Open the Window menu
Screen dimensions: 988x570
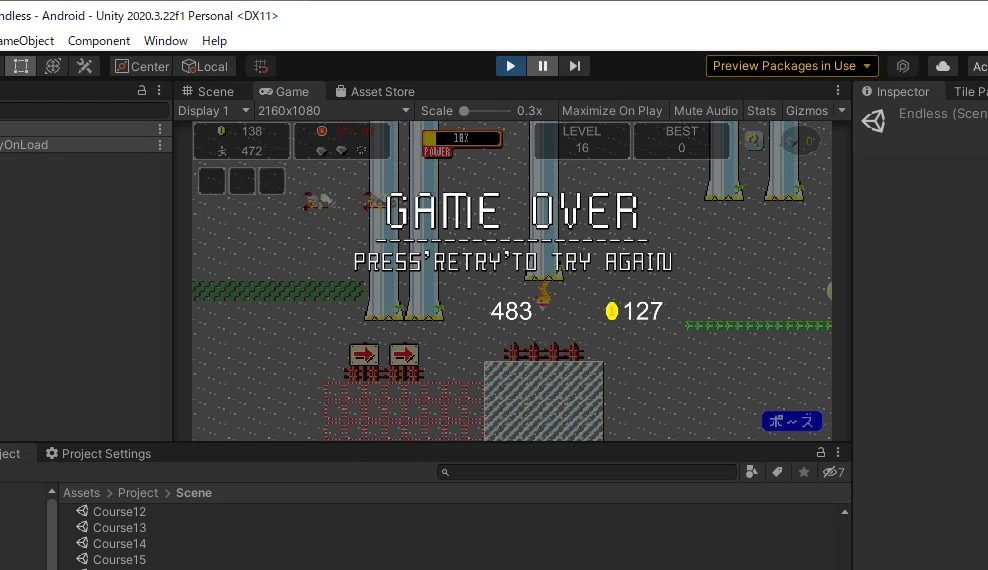(x=166, y=40)
